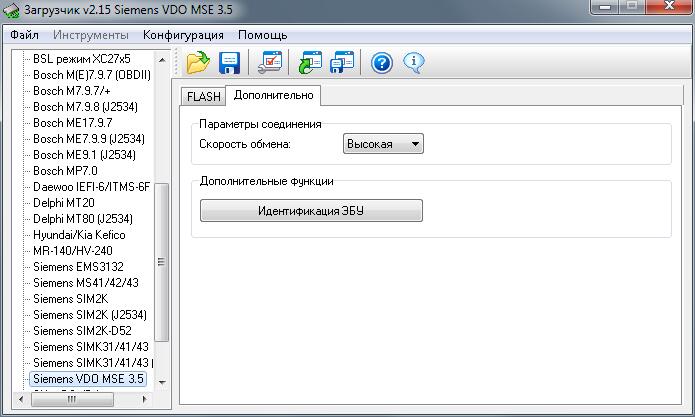Select Hyundai/Kia Kefico entry
Image resolution: width=695 pixels, height=417 pixels.
pyautogui.click(x=79, y=234)
